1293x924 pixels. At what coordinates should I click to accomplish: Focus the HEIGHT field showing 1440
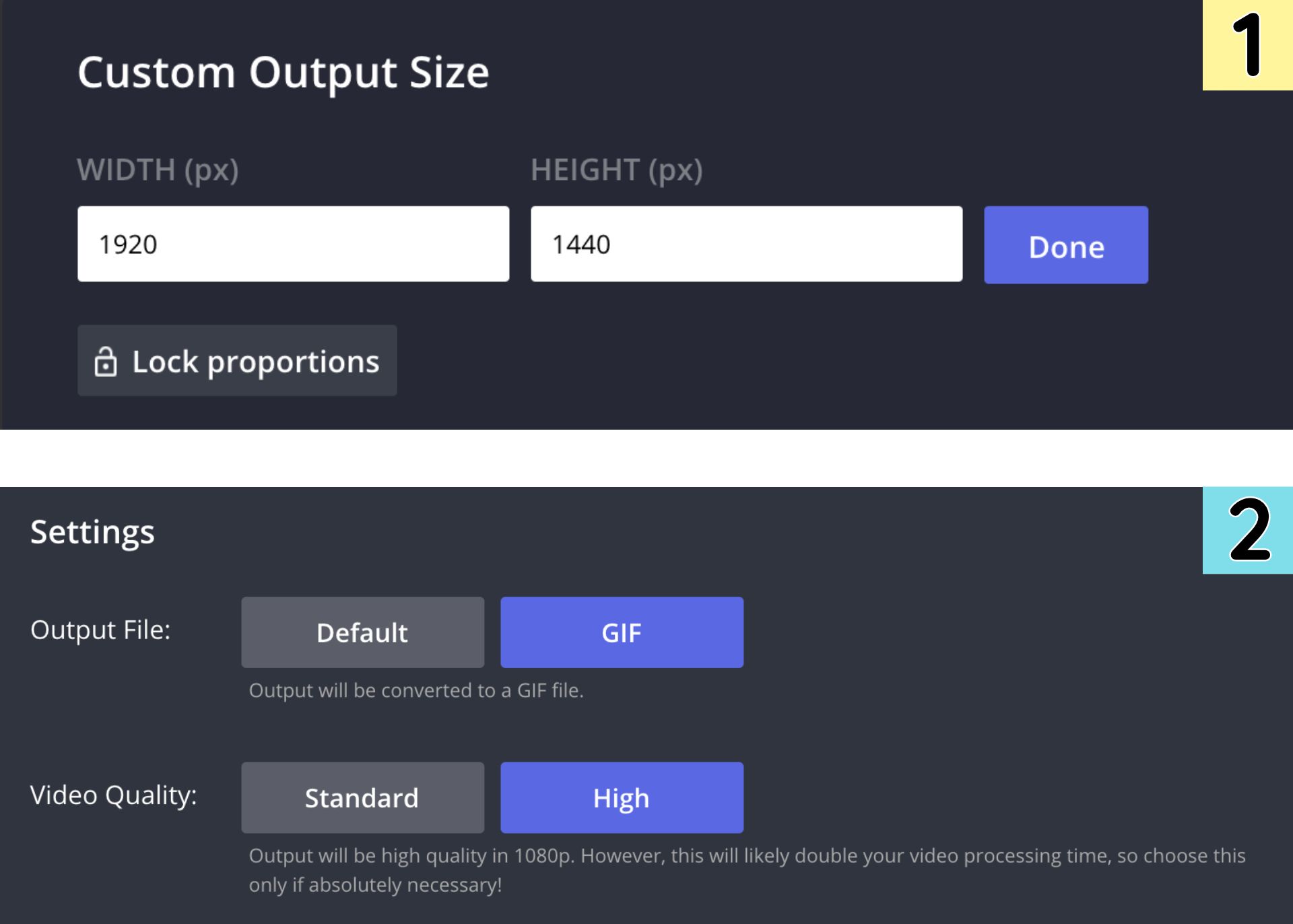click(746, 244)
